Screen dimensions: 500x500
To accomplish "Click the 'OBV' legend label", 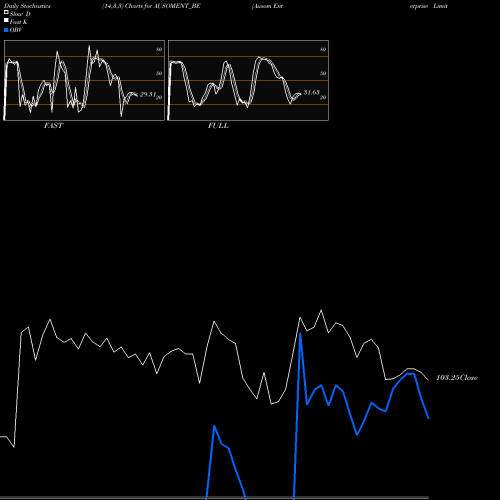I will click(x=16, y=30).
